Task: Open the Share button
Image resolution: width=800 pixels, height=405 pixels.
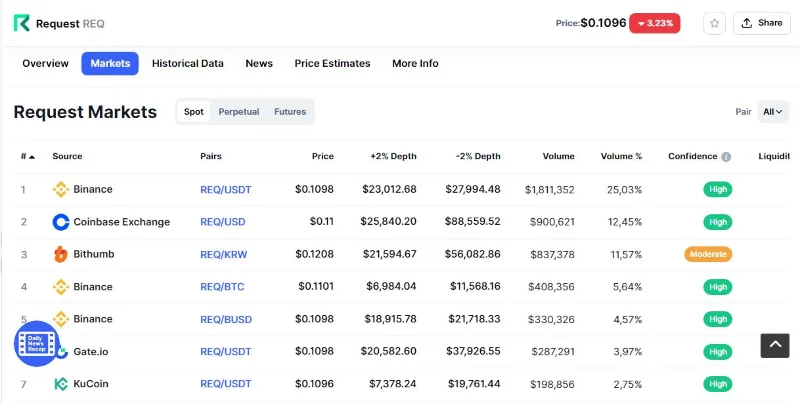Action: point(762,23)
